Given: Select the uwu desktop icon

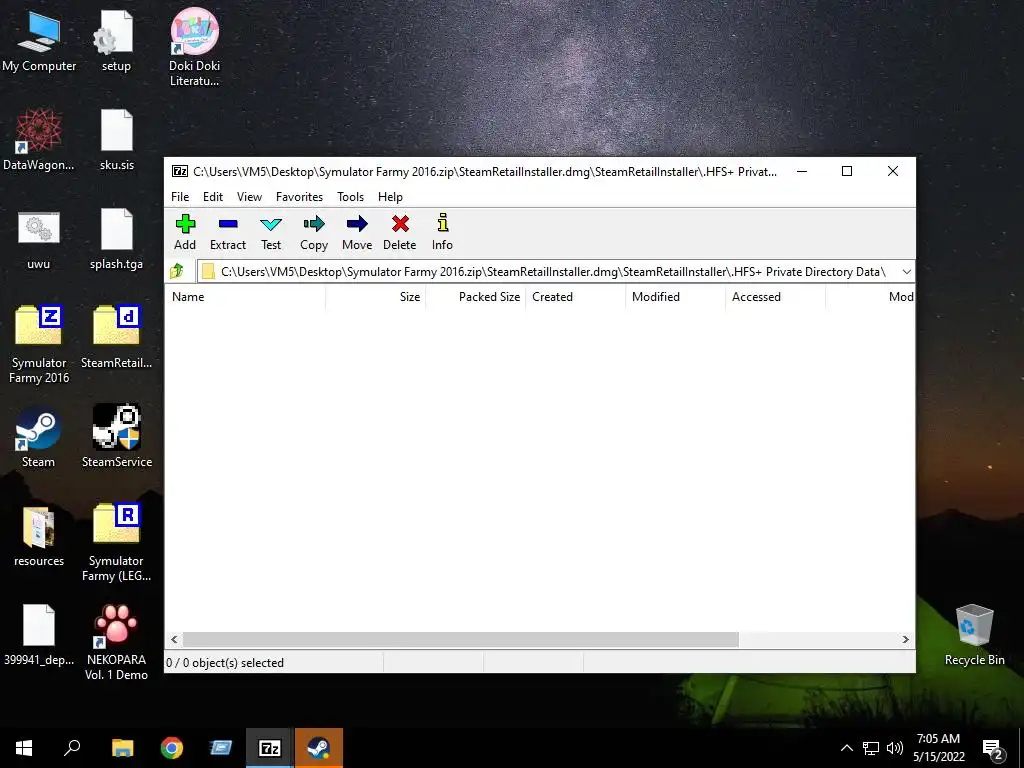Looking at the screenshot, I should tap(39, 239).
